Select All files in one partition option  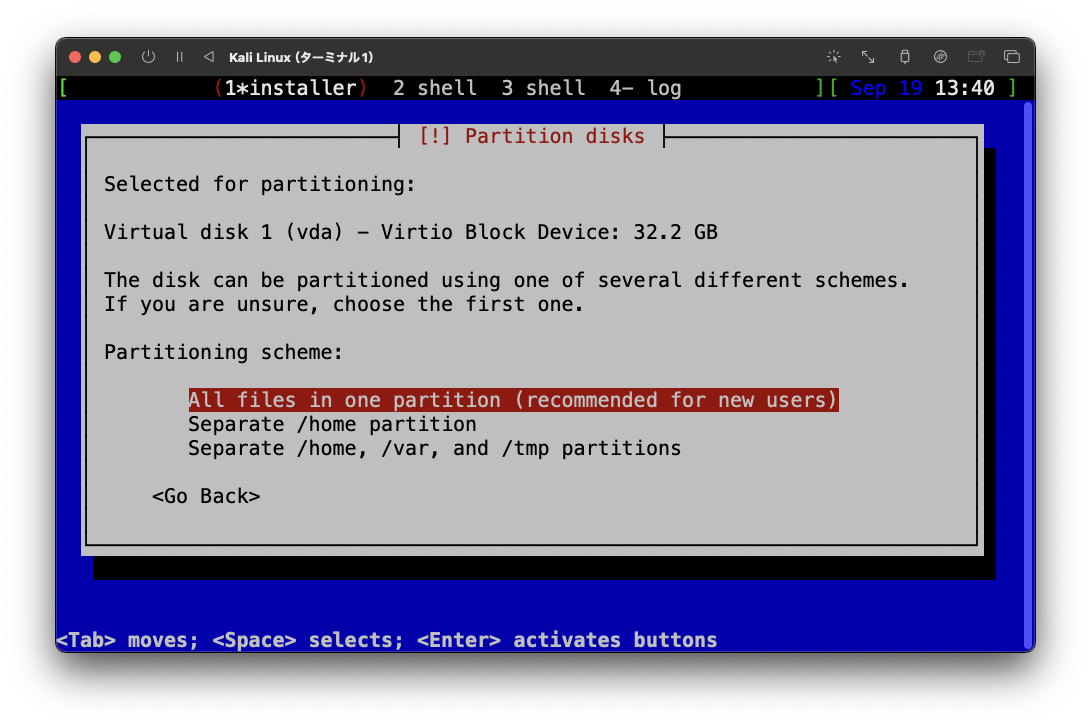[512, 399]
